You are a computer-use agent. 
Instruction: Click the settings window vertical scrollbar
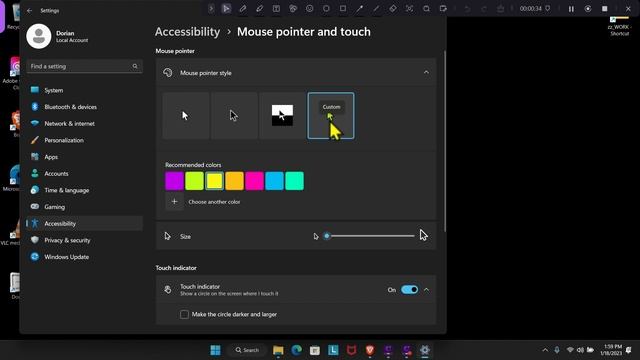tap(444, 141)
